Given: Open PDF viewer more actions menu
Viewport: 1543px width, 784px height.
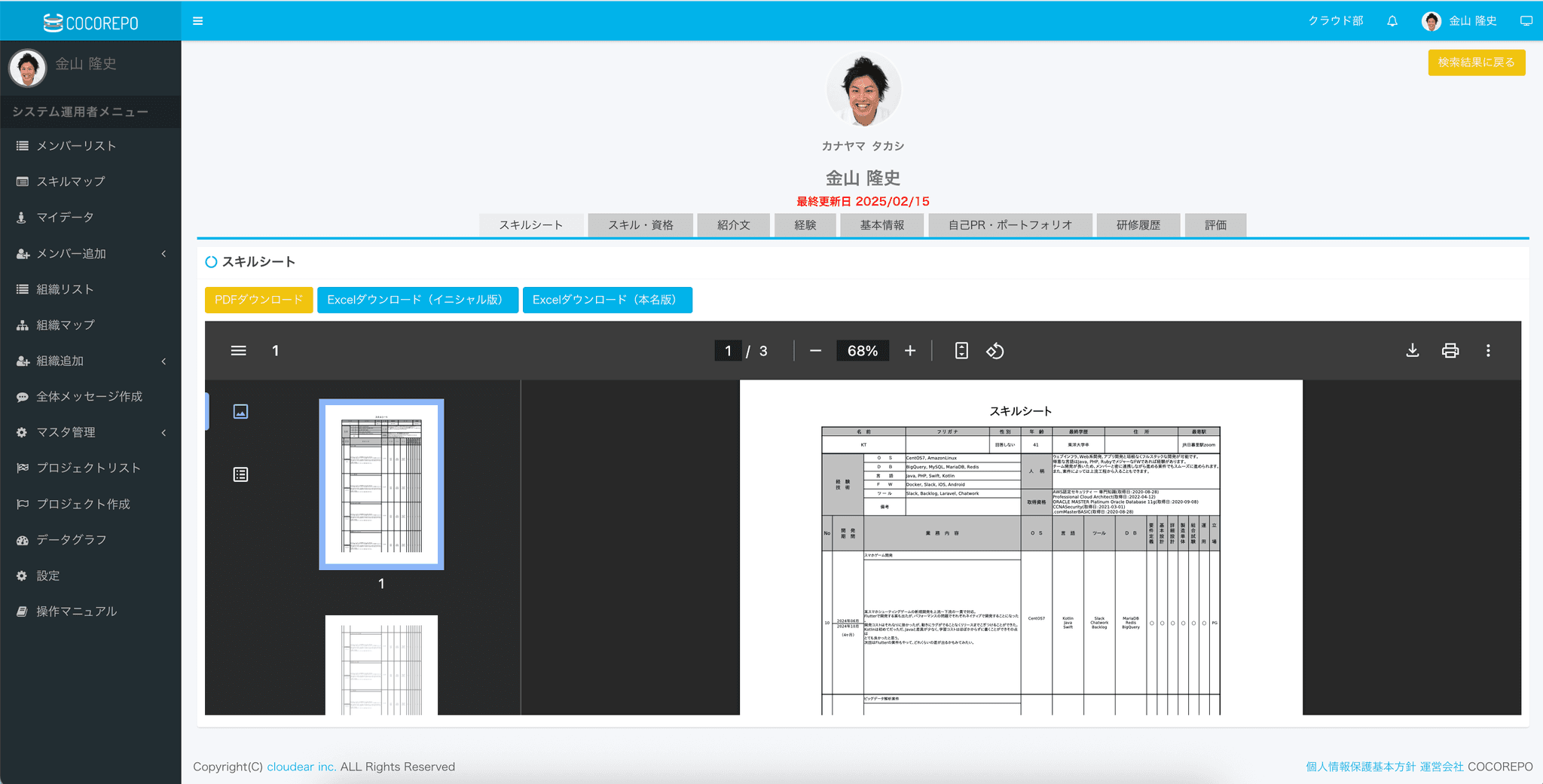Looking at the screenshot, I should coord(1488,351).
